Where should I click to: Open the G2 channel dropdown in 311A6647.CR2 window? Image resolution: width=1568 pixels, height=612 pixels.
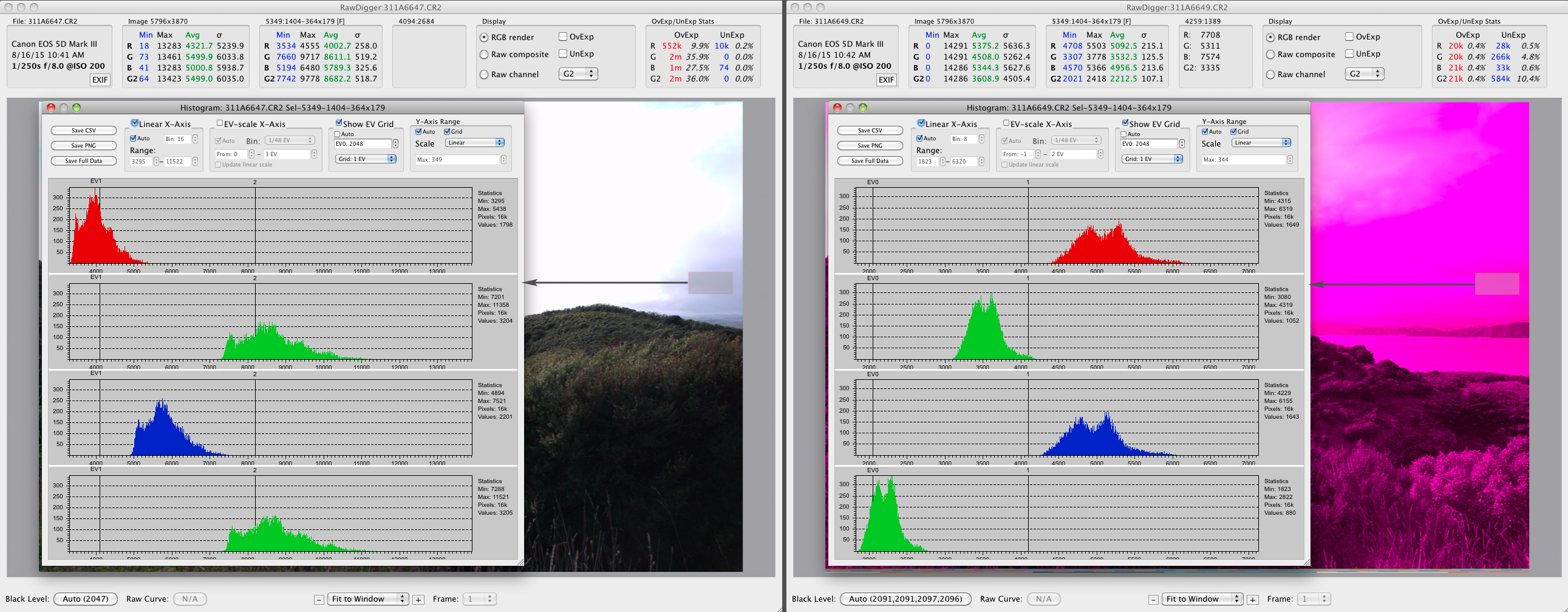coord(578,74)
